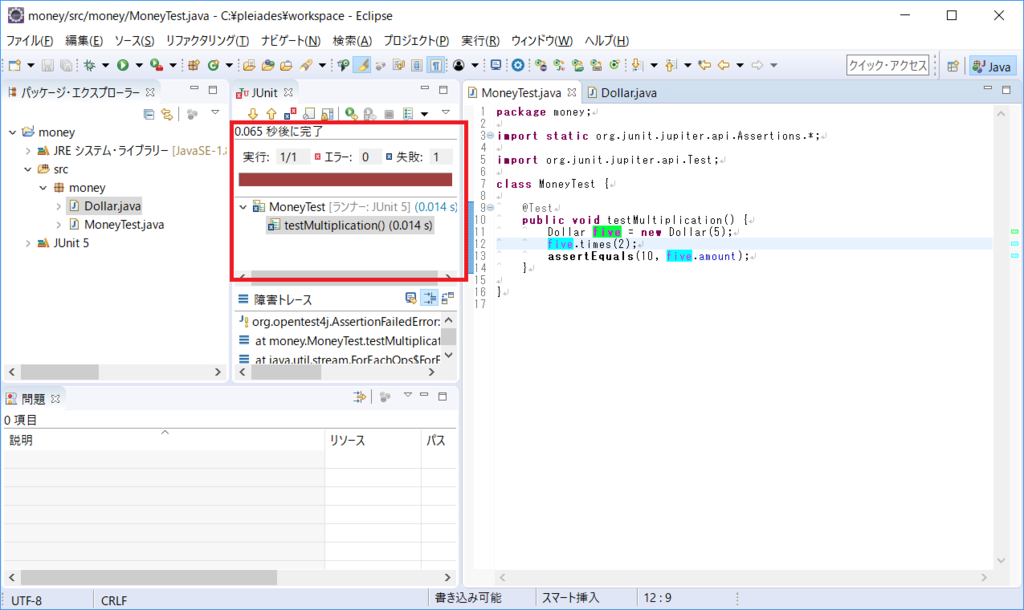Click the New wizard toolbar icon
The width and height of the screenshot is (1024, 610).
tap(14, 65)
